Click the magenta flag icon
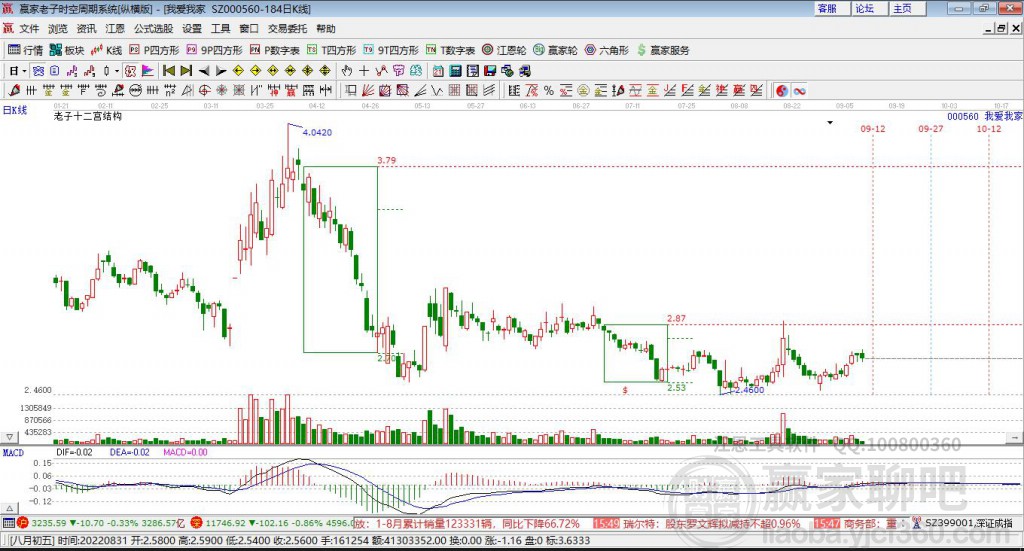 (x=148, y=71)
